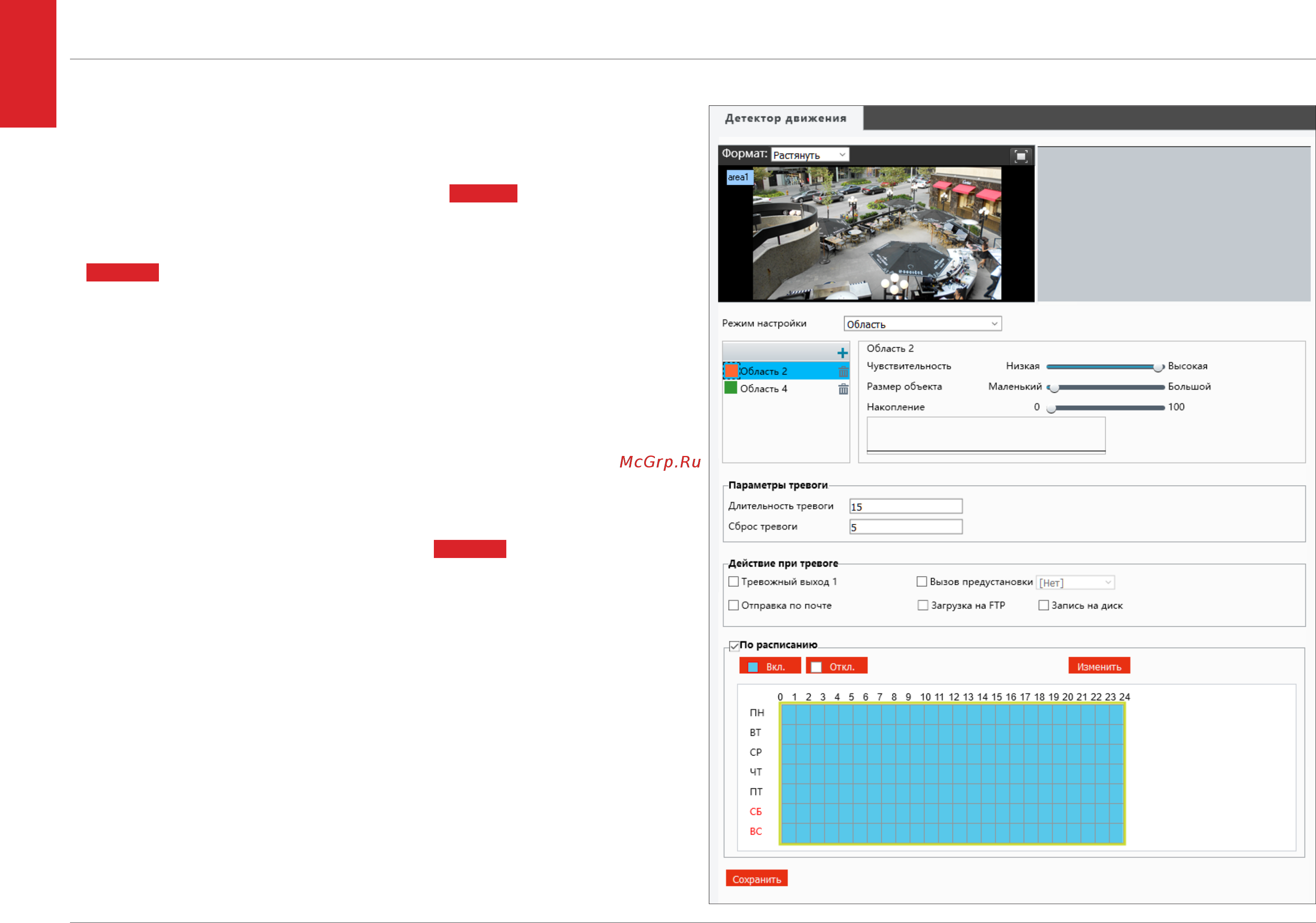Click the ВС row label in schedule
The width and height of the screenshot is (1316, 923).
click(755, 831)
